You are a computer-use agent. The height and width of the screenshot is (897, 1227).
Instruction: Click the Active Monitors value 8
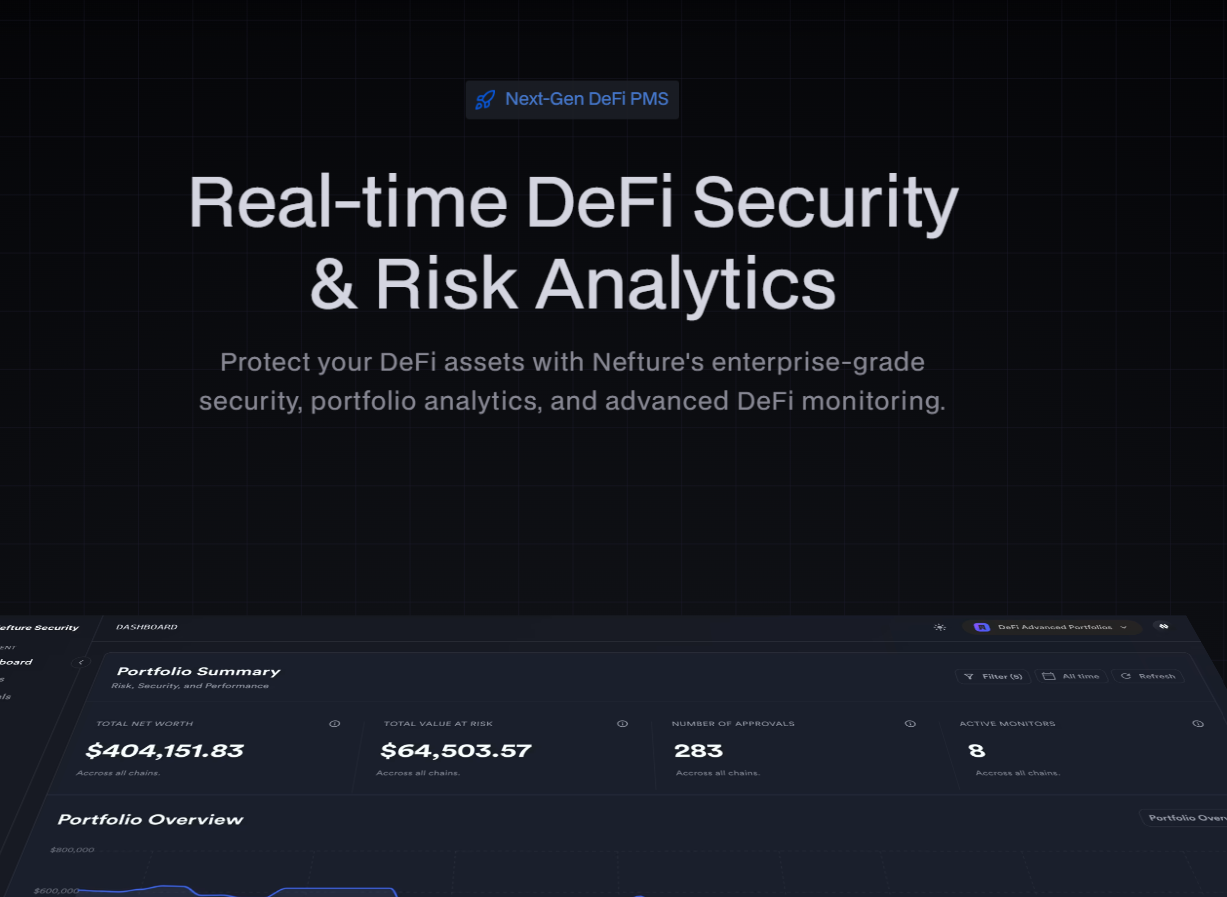[977, 750]
